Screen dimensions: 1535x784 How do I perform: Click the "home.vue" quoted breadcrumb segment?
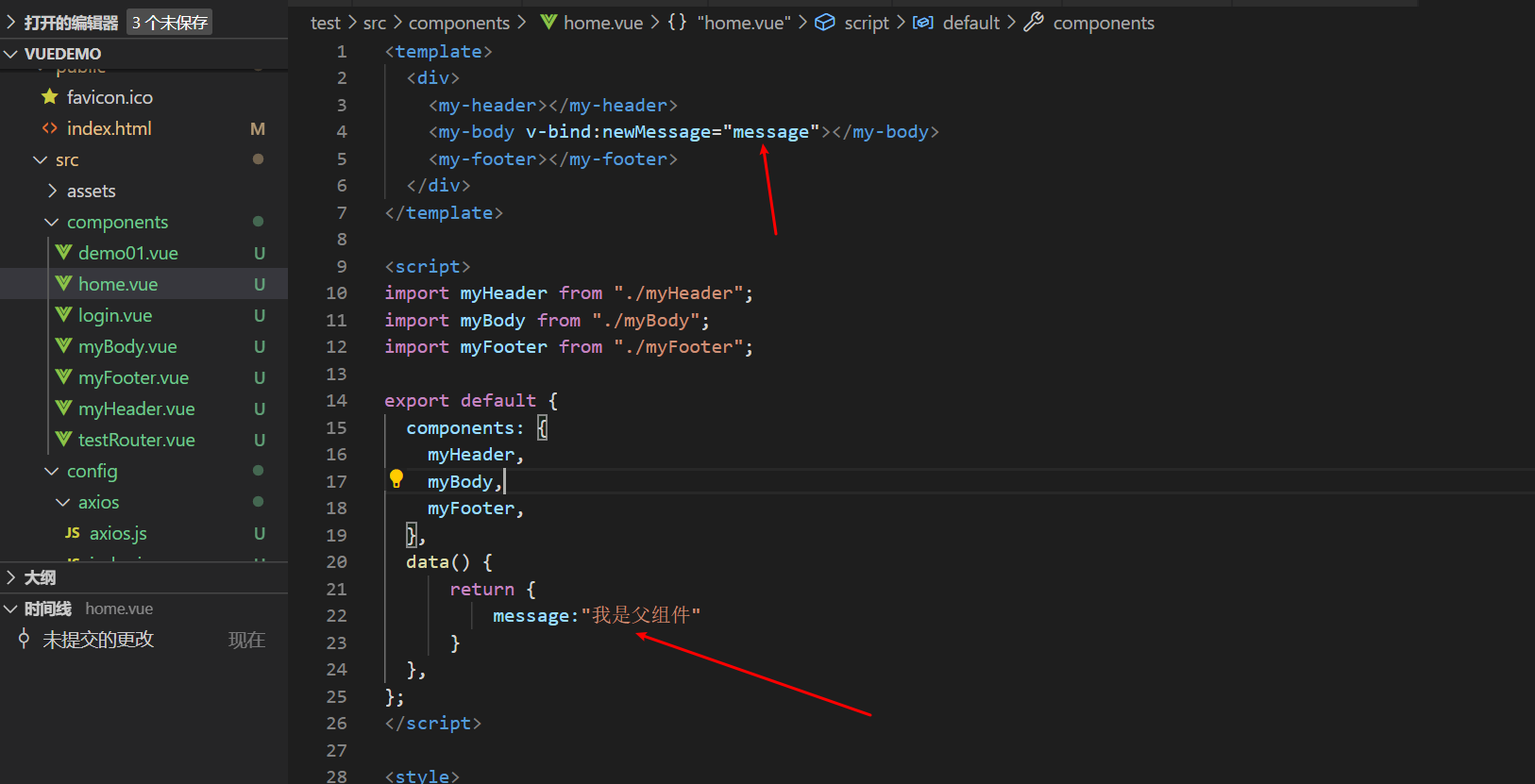[744, 23]
